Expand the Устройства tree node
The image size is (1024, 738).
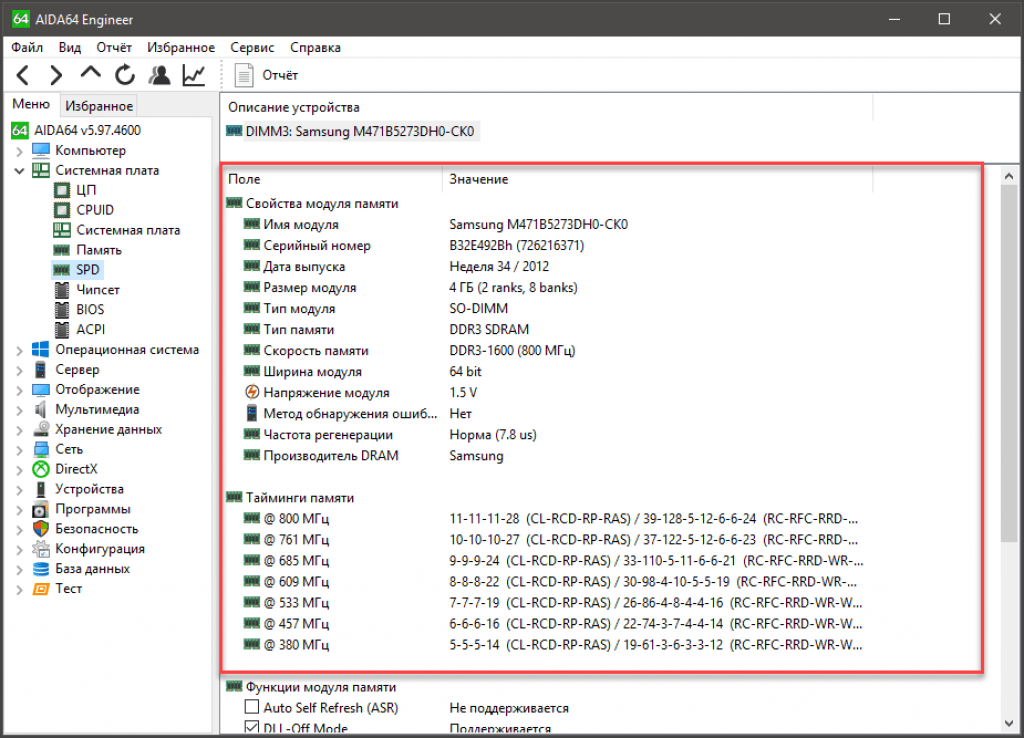[19, 490]
